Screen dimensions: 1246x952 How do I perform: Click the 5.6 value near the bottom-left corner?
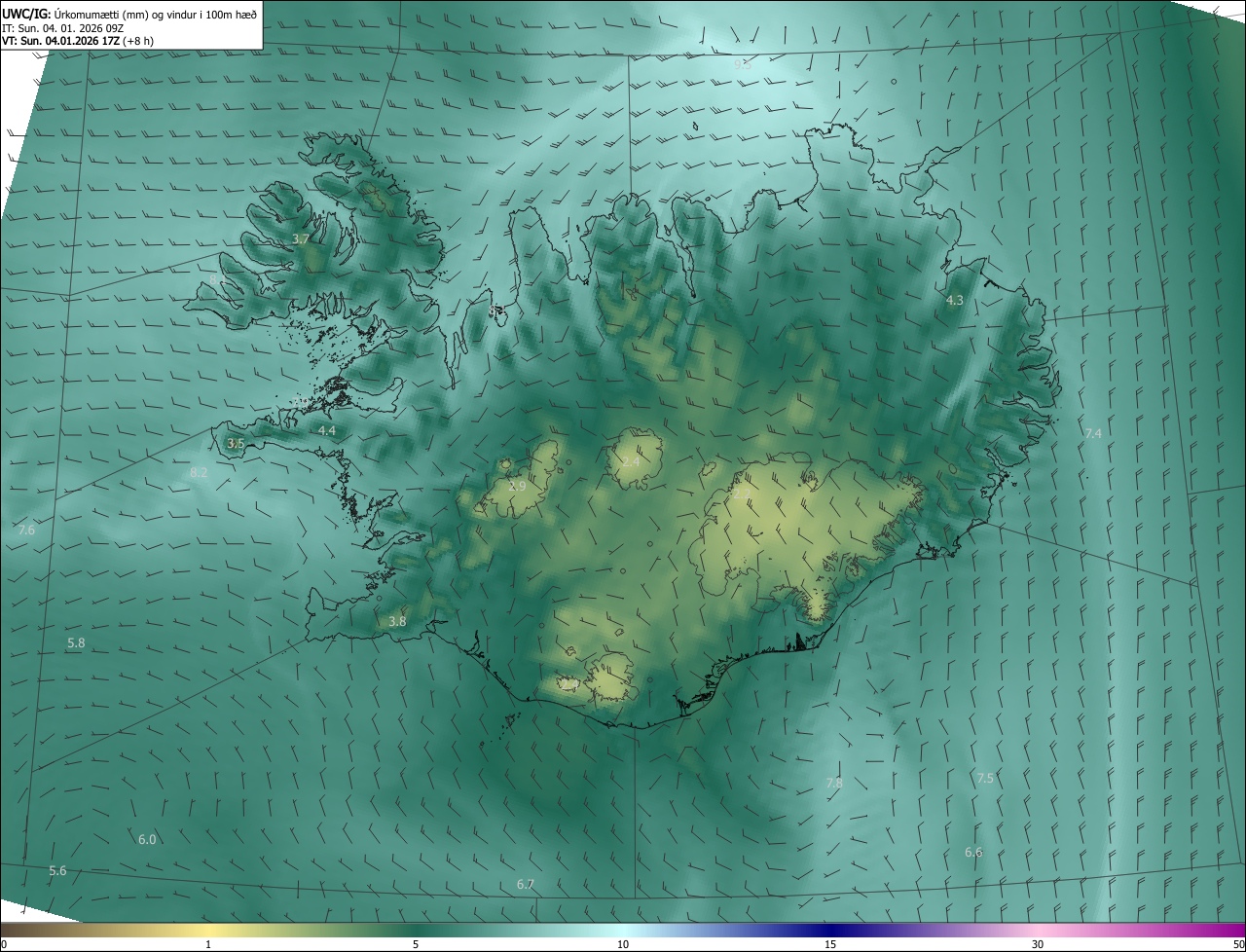point(57,871)
